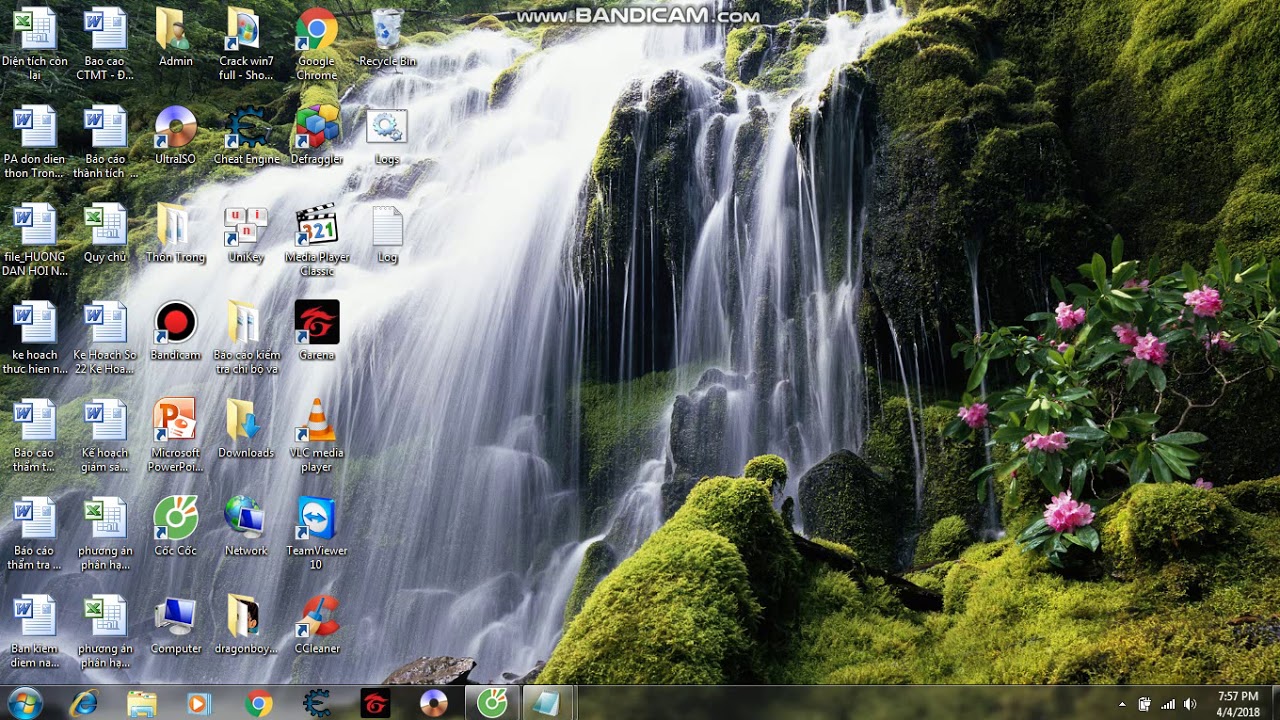1280x720 pixels.
Task: Select Media Player Classic desktop icon
Action: [317, 241]
